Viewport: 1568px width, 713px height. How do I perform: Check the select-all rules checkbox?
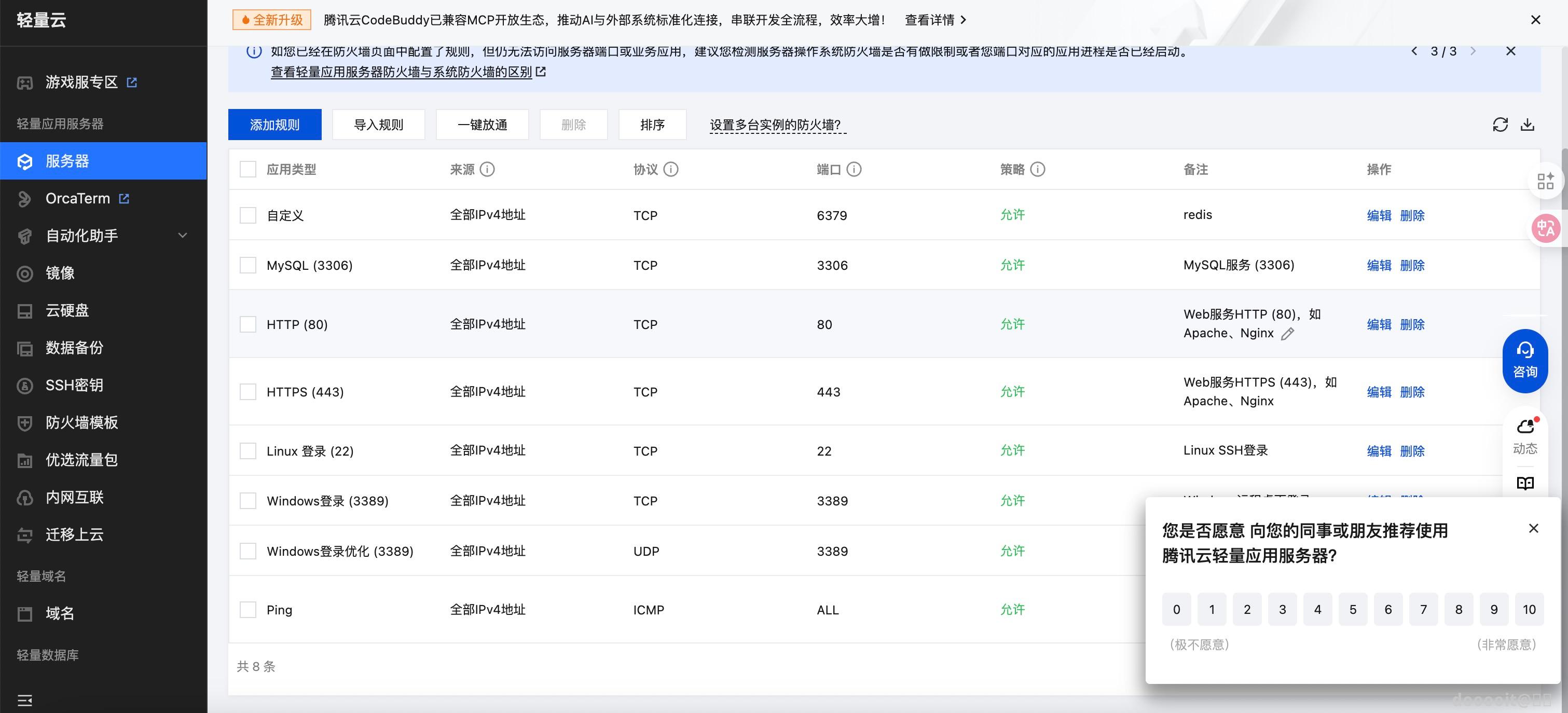[247, 169]
